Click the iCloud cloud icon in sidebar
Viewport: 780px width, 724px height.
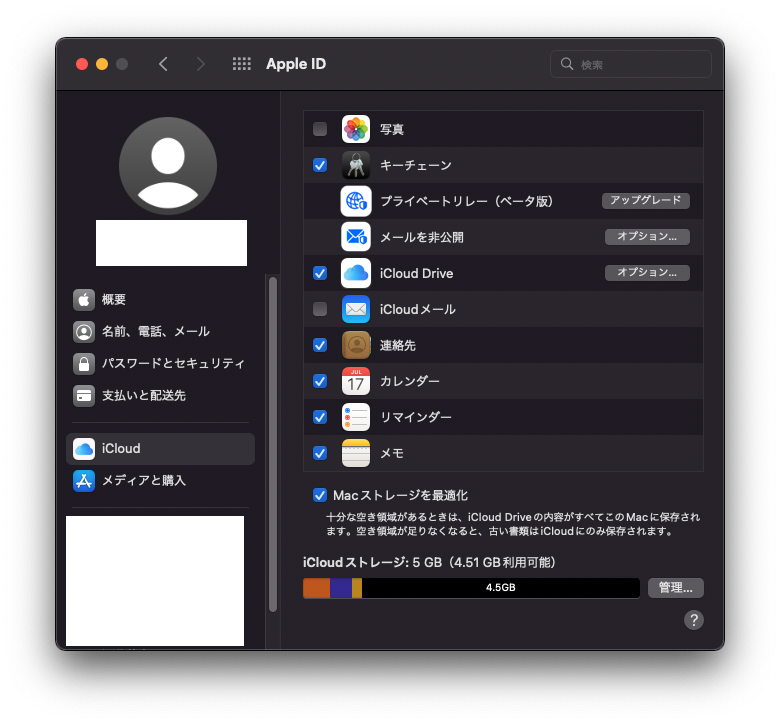coord(84,448)
